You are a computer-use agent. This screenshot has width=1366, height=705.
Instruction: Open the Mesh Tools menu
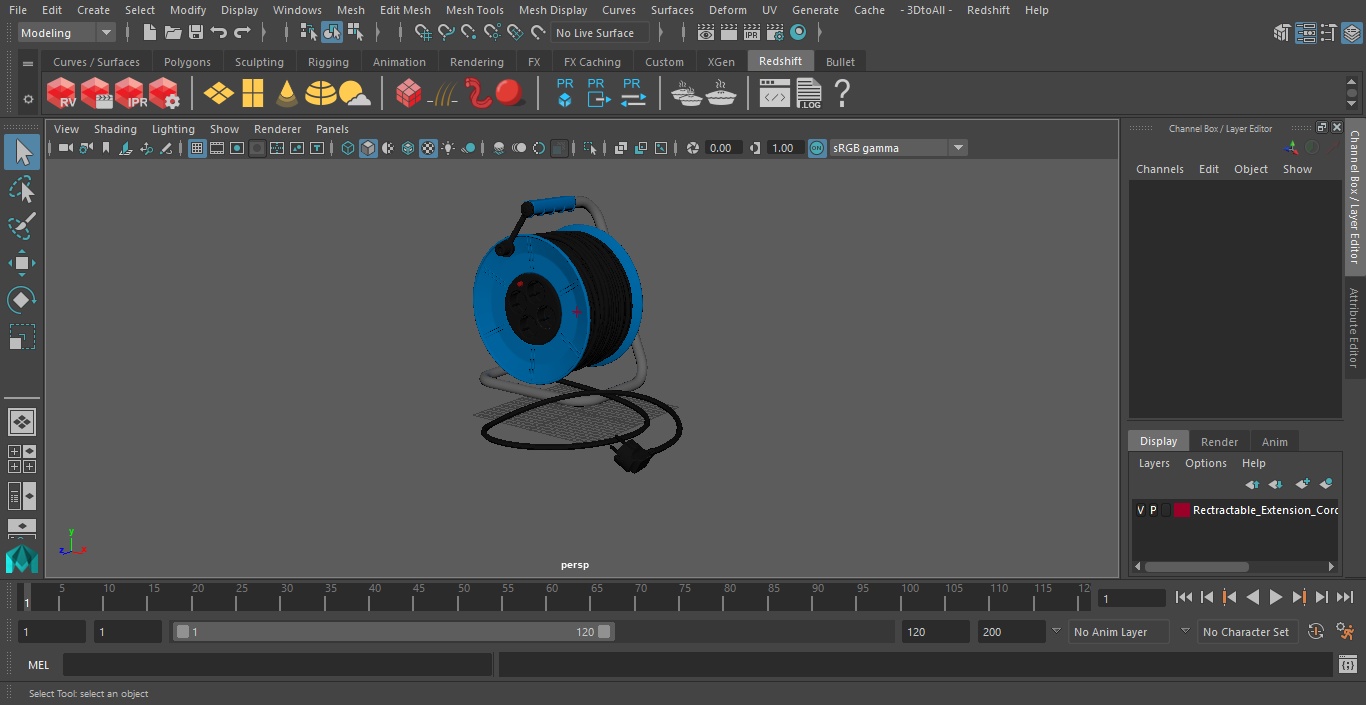[x=474, y=10]
